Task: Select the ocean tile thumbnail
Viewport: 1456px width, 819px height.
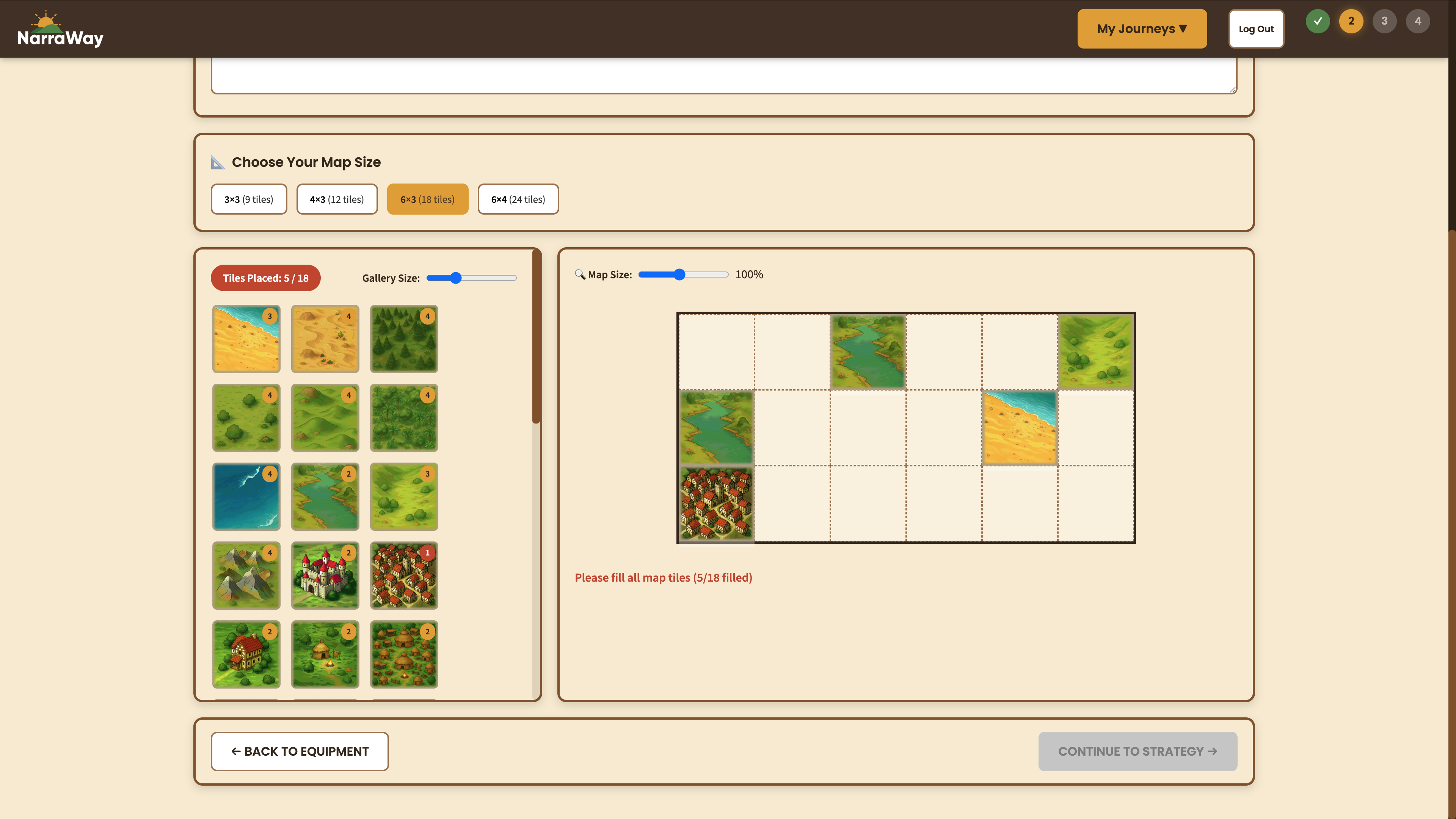Action: click(x=246, y=497)
